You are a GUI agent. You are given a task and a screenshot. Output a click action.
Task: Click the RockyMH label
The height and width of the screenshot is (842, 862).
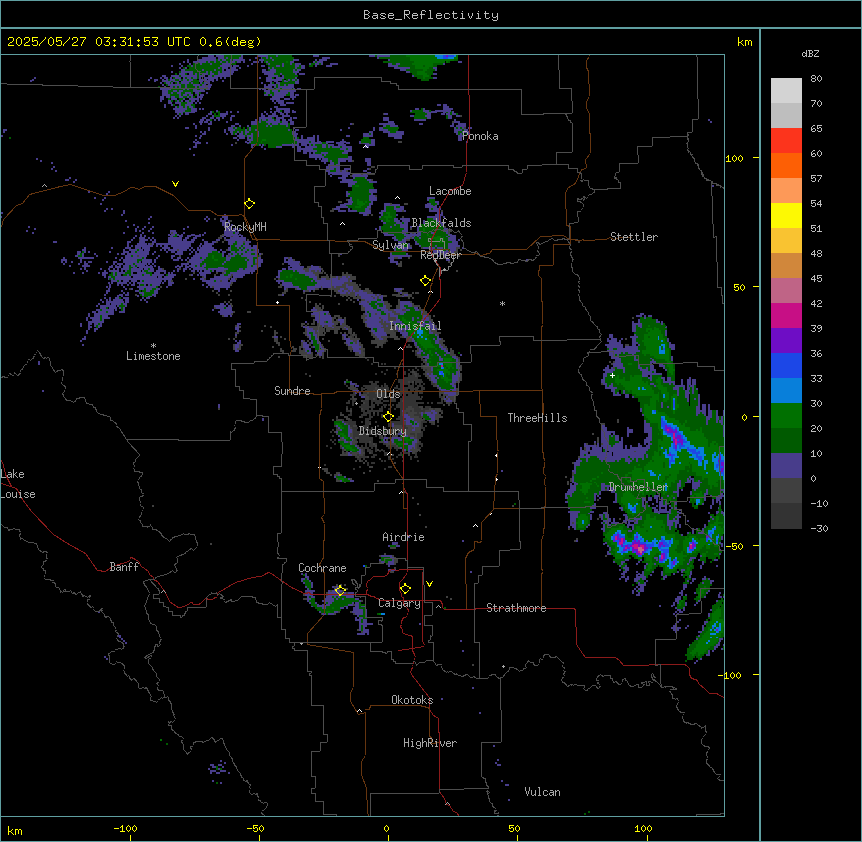coord(245,227)
